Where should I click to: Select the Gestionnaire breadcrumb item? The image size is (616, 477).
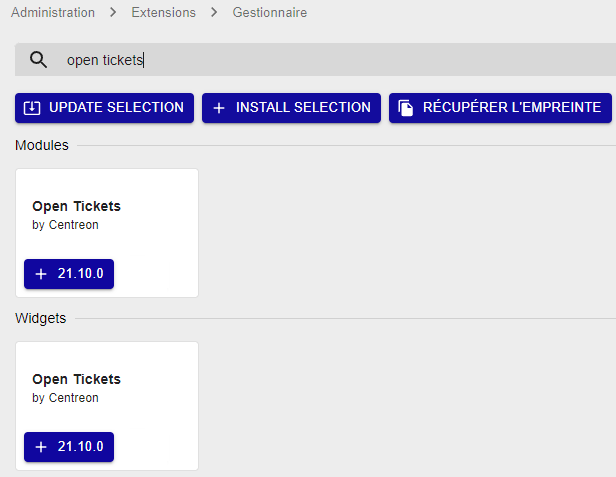coord(270,13)
